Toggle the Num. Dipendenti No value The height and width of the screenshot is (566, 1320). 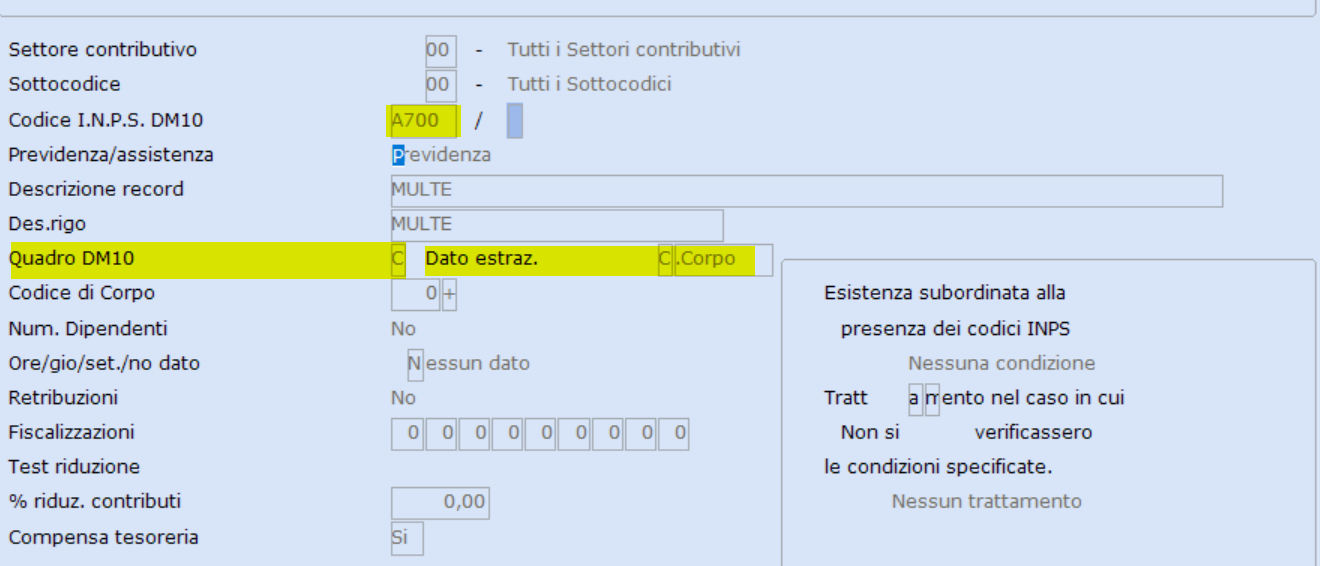click(403, 329)
